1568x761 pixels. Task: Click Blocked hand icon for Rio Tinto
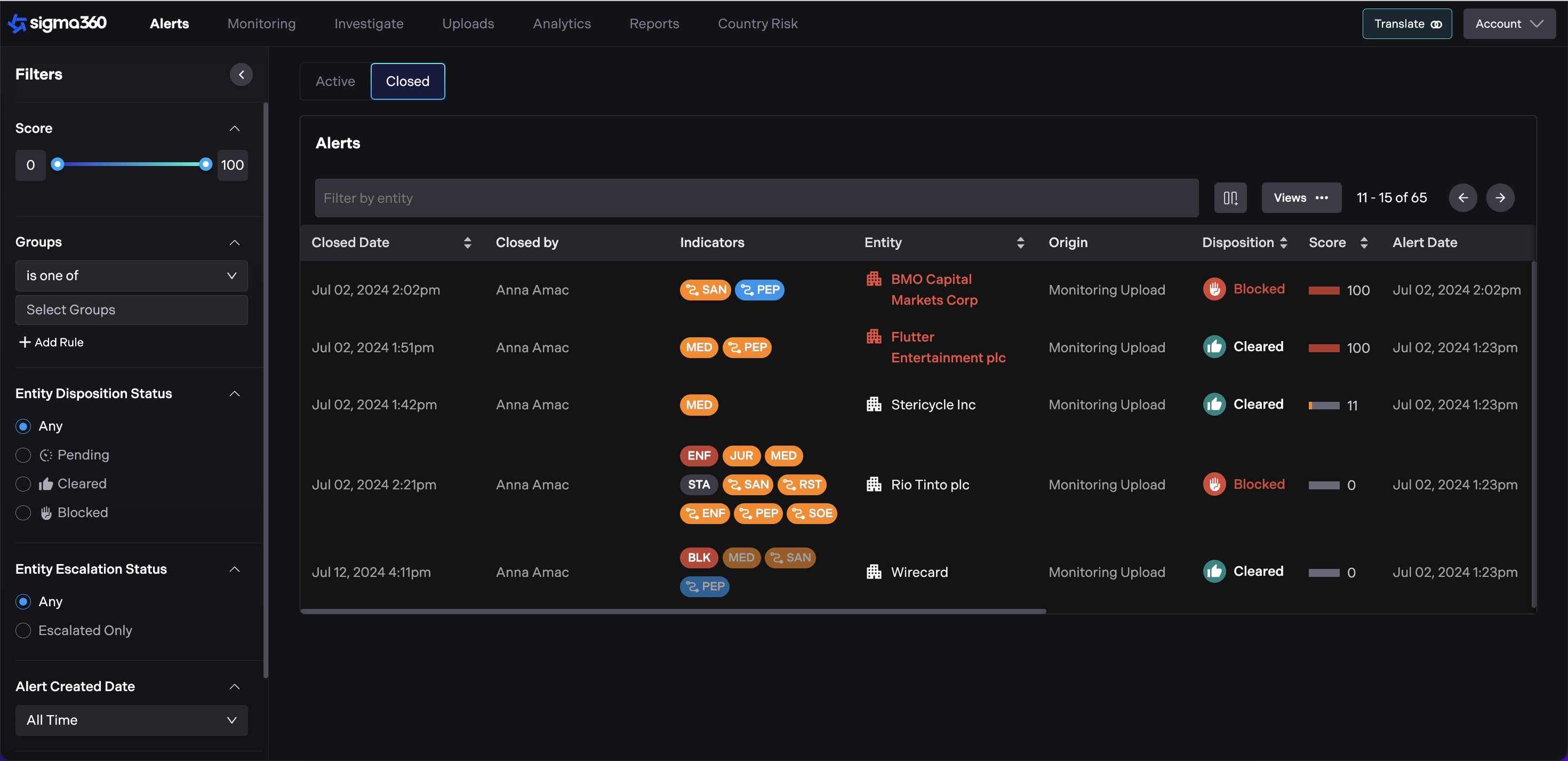point(1214,485)
